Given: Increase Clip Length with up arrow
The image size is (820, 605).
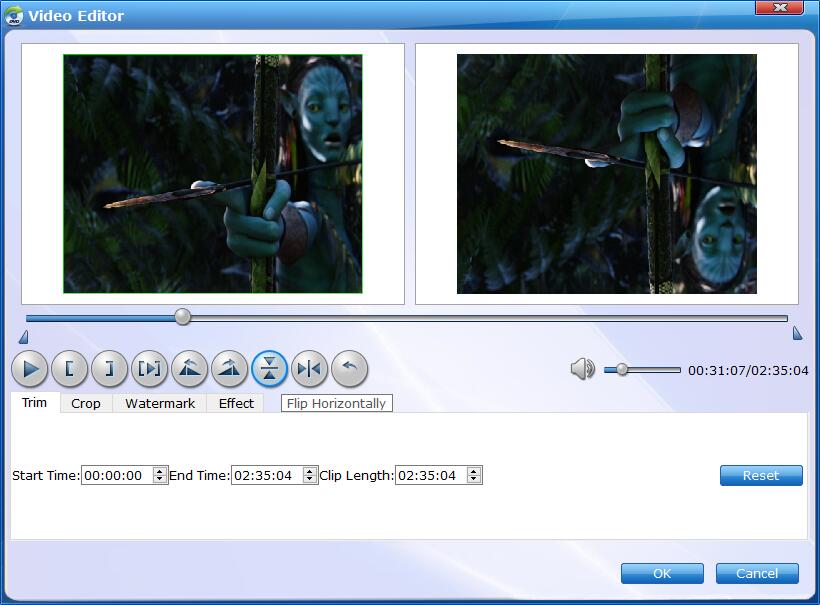Looking at the screenshot, I should 474,471.
